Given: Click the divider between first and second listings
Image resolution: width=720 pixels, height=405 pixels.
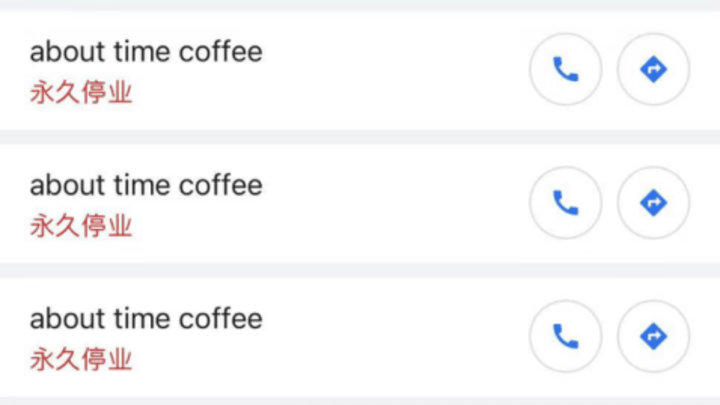Looking at the screenshot, I should (360, 137).
